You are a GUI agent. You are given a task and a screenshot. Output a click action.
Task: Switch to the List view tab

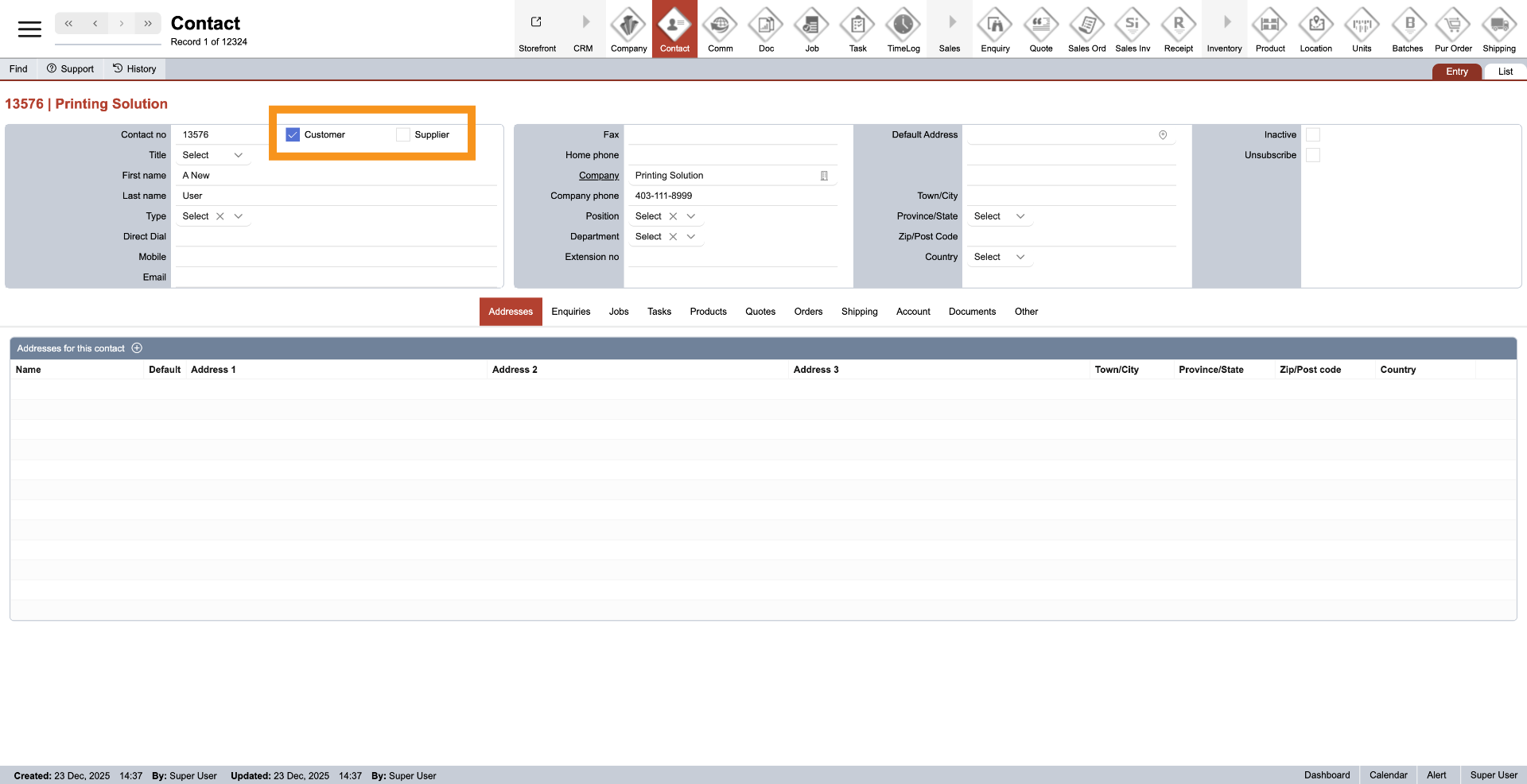(1505, 72)
